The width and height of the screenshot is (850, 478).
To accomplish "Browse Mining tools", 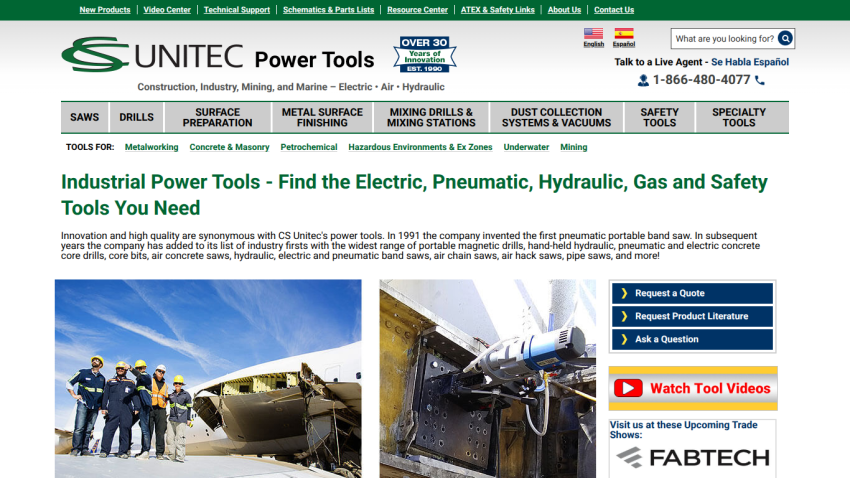I will tap(574, 147).
